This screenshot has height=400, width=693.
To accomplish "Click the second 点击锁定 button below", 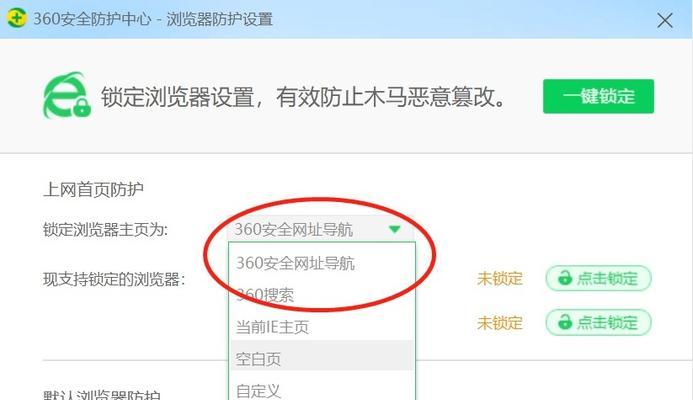I will (x=598, y=322).
